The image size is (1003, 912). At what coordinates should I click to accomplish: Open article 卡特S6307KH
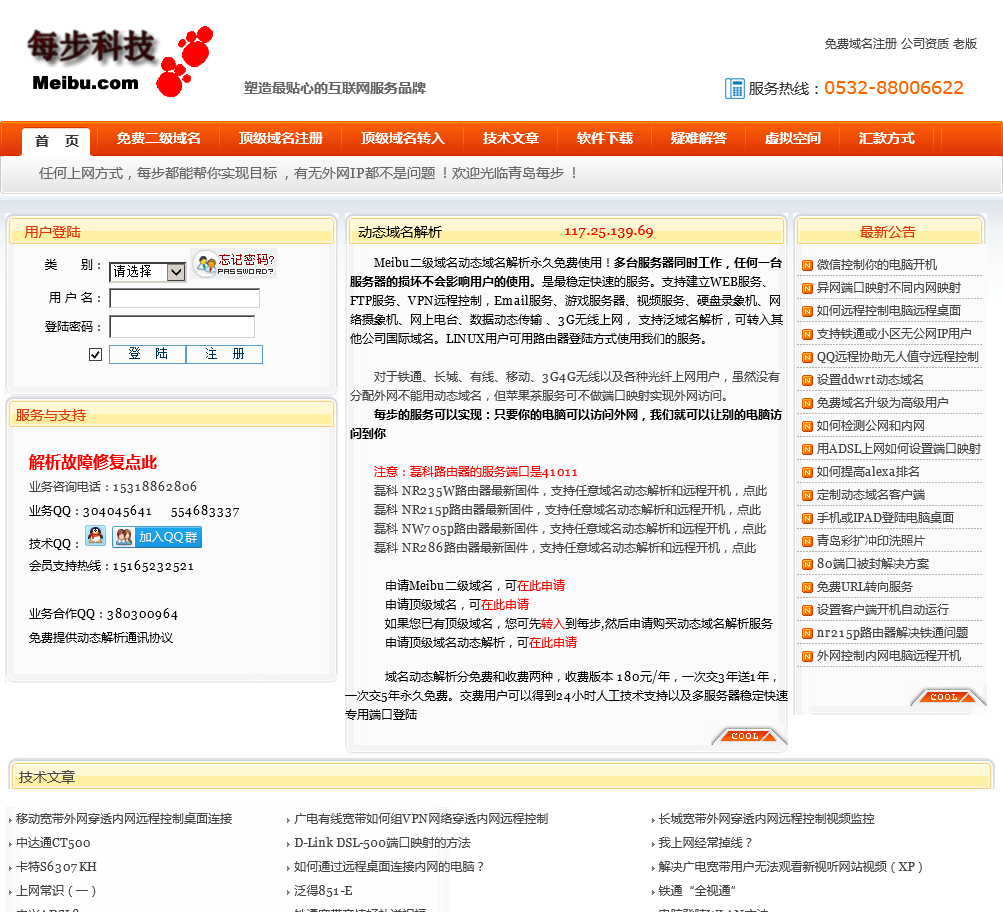click(56, 867)
